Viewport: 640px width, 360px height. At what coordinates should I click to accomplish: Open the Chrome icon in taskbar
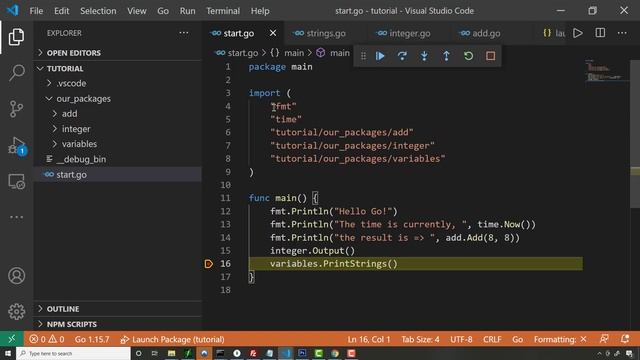pyautogui.click(x=335, y=353)
